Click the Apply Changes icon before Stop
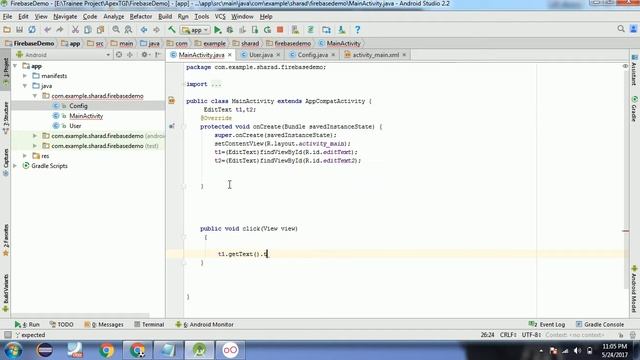640x360 pixels. (267, 29)
